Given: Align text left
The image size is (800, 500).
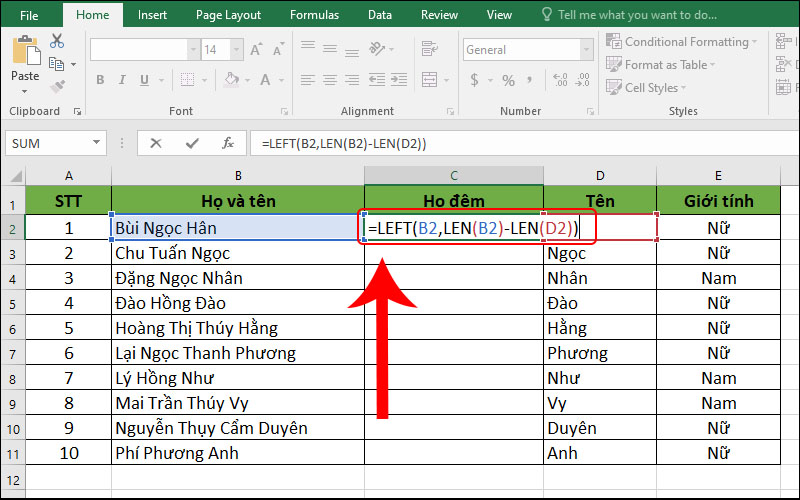Looking at the screenshot, I should coord(308,80).
